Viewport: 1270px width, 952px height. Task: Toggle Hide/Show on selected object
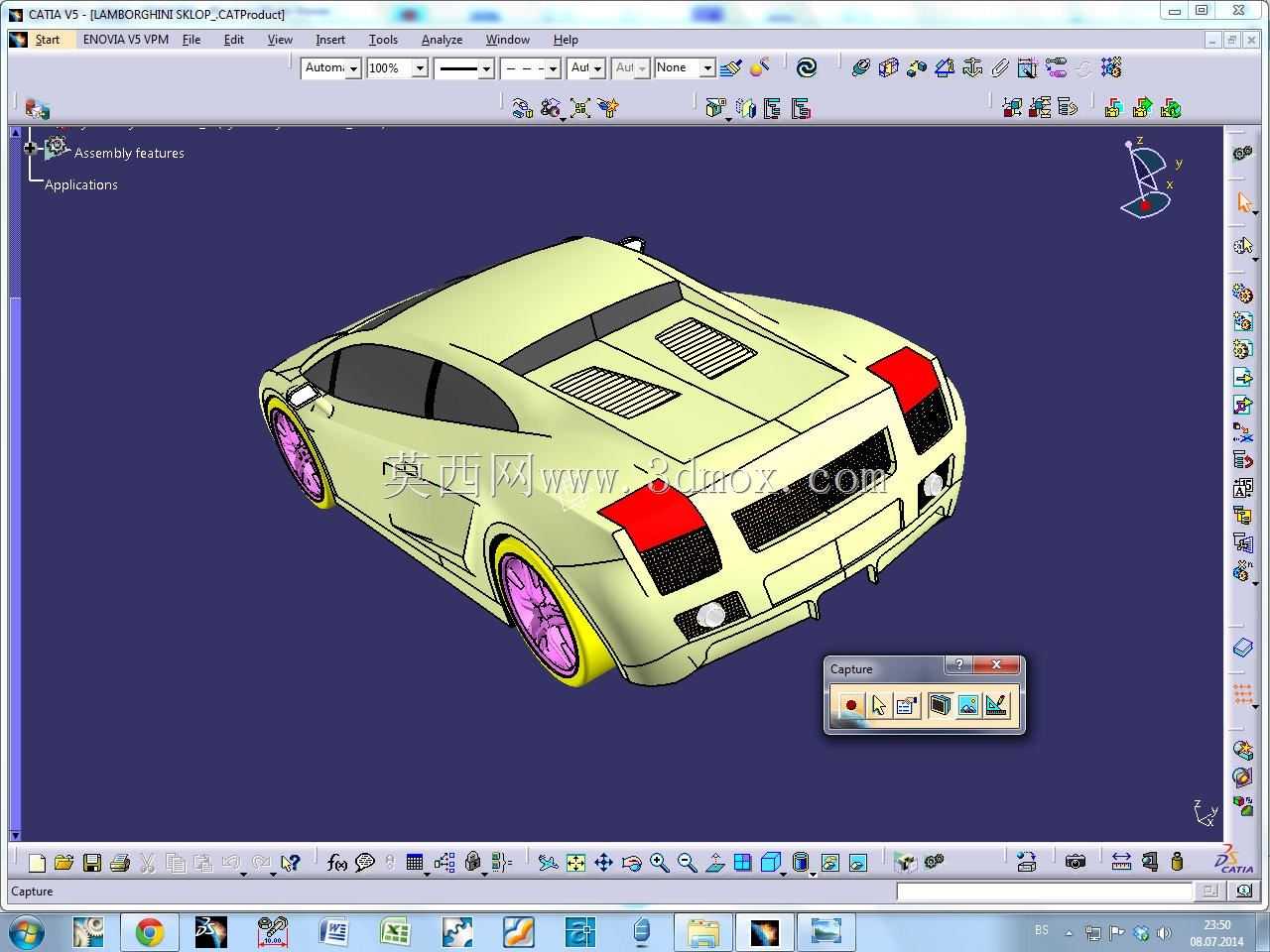tap(830, 863)
